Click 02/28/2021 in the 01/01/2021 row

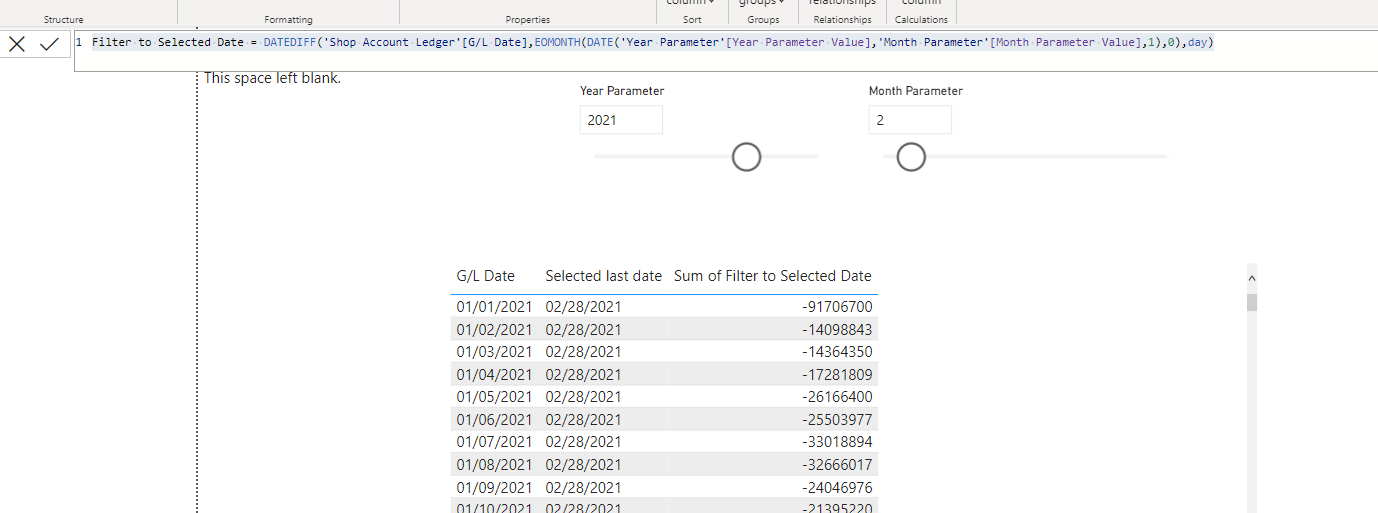tap(584, 307)
